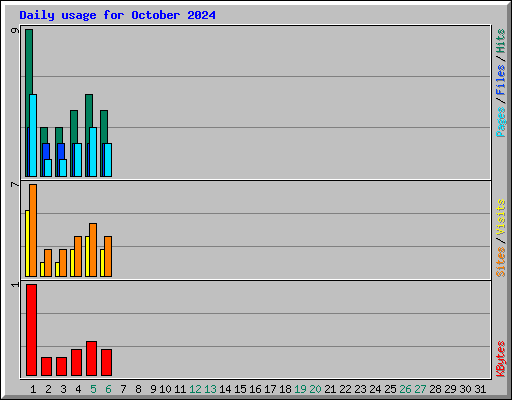
Task: Click the Files legend label
Action: 500,80
